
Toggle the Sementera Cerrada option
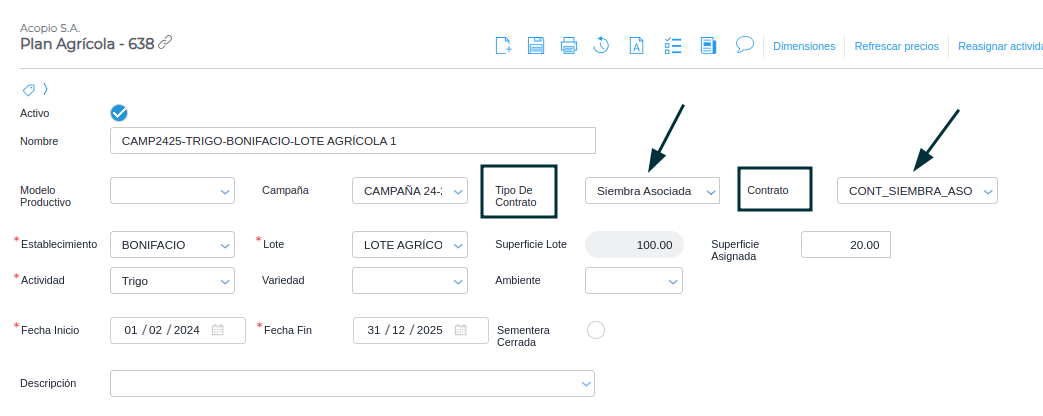596,330
